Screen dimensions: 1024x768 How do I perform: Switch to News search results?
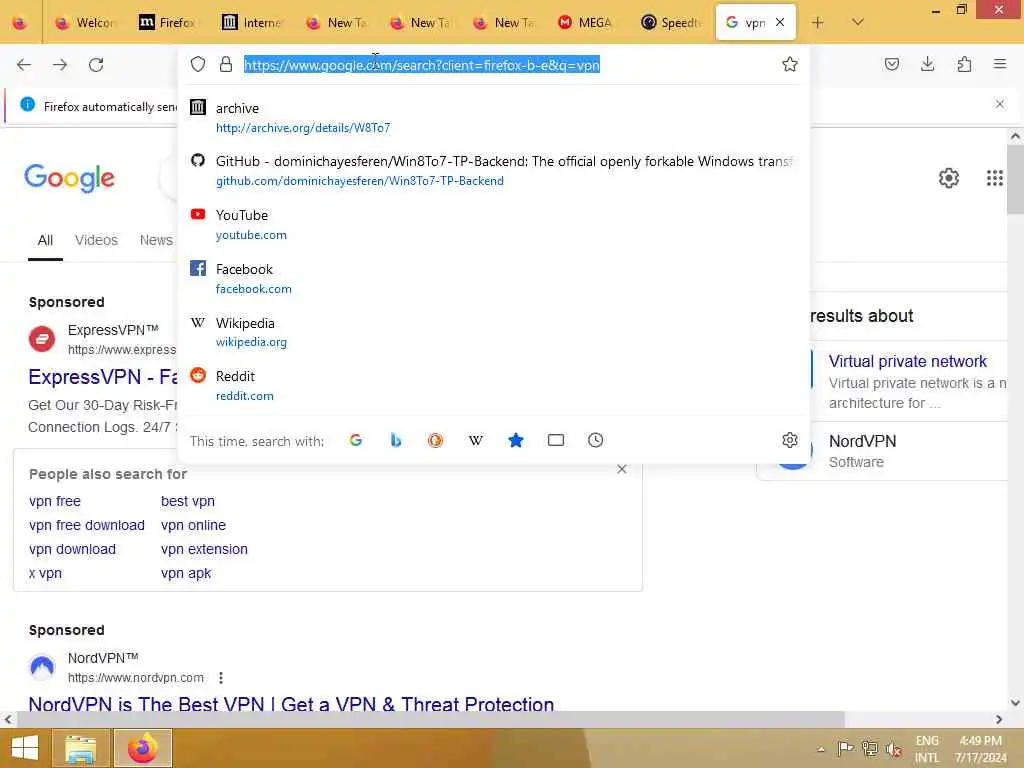click(156, 240)
